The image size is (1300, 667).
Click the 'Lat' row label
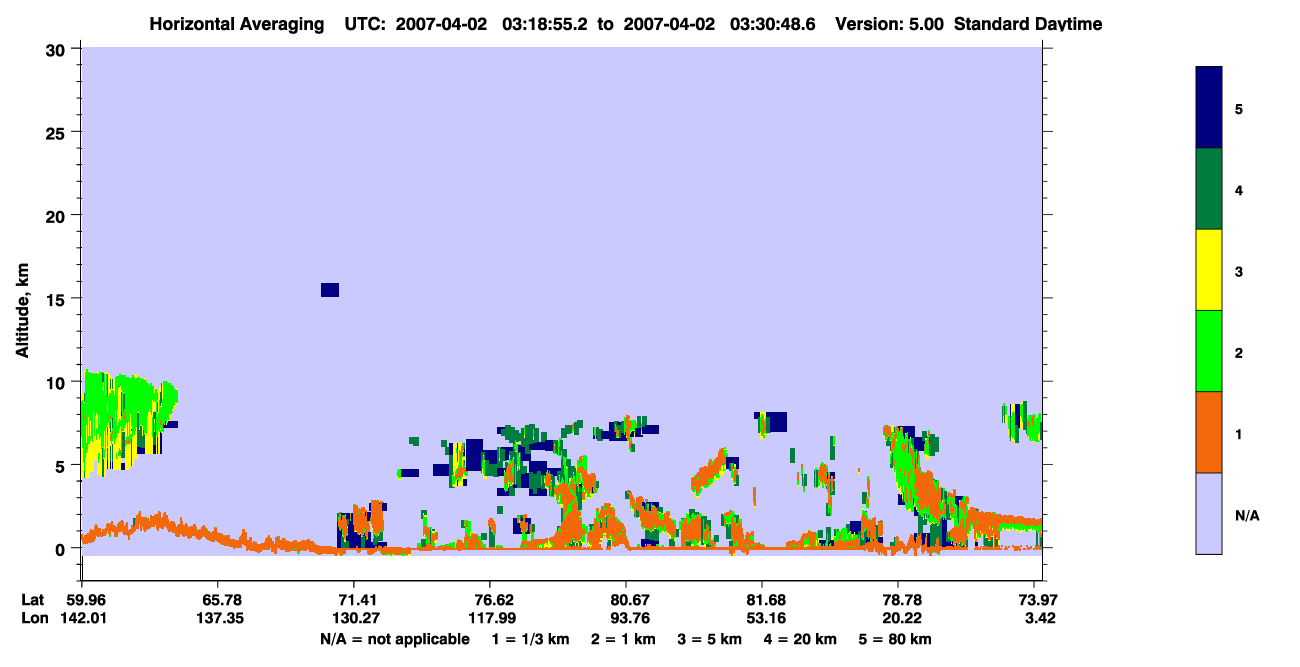(x=33, y=600)
